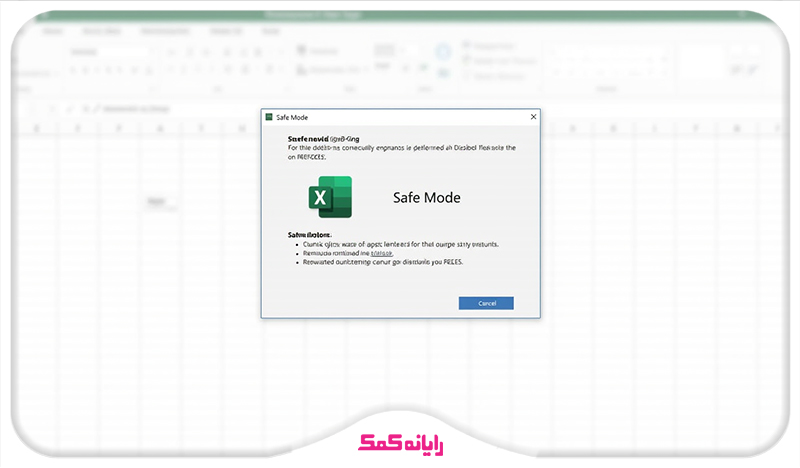Click the Cancel button in the dialog
800x468 pixels.
pos(486,303)
